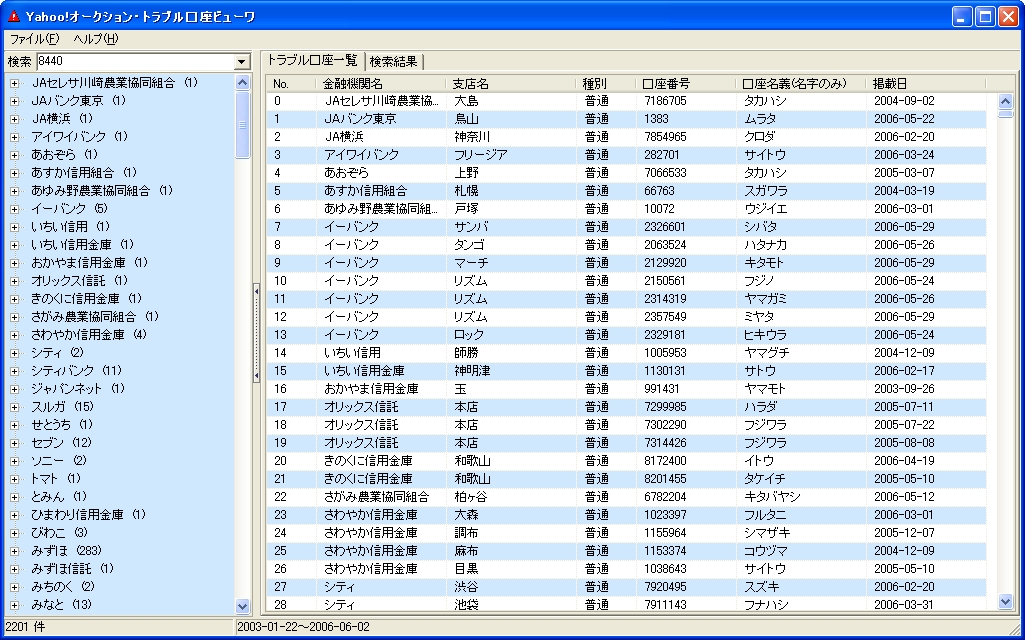Select the シマザキ account name cell
Image resolution: width=1025 pixels, height=640 pixels.
[767, 533]
